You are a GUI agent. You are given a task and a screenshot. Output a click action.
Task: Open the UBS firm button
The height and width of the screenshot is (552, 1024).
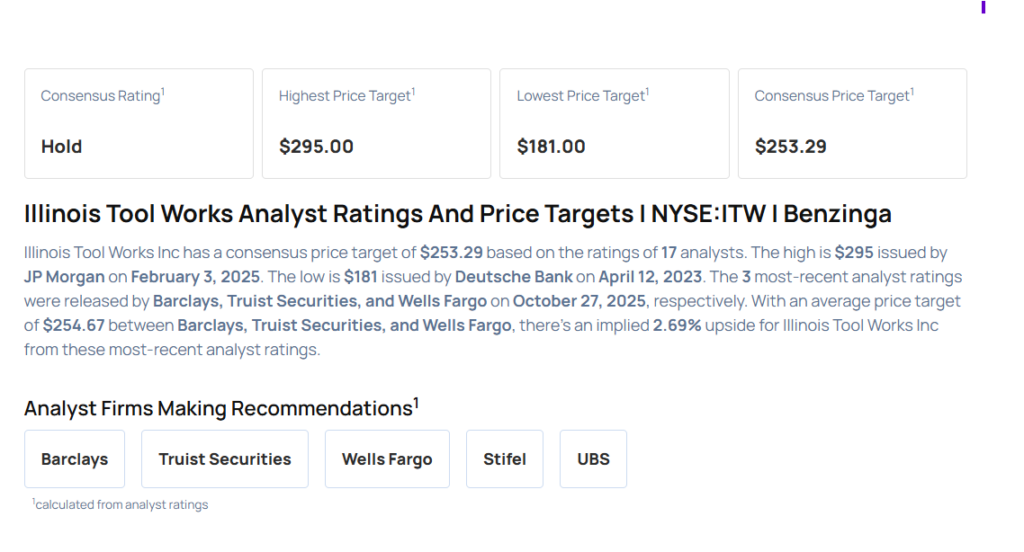pos(593,459)
